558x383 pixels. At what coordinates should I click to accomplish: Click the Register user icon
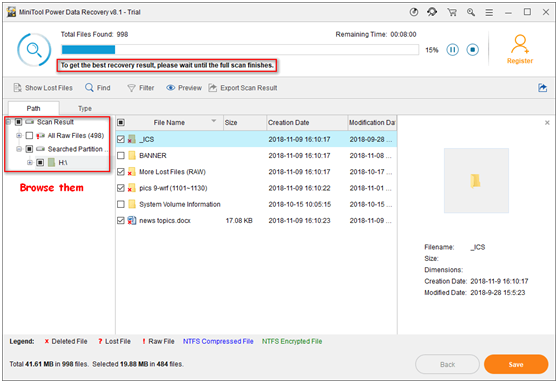pos(520,44)
